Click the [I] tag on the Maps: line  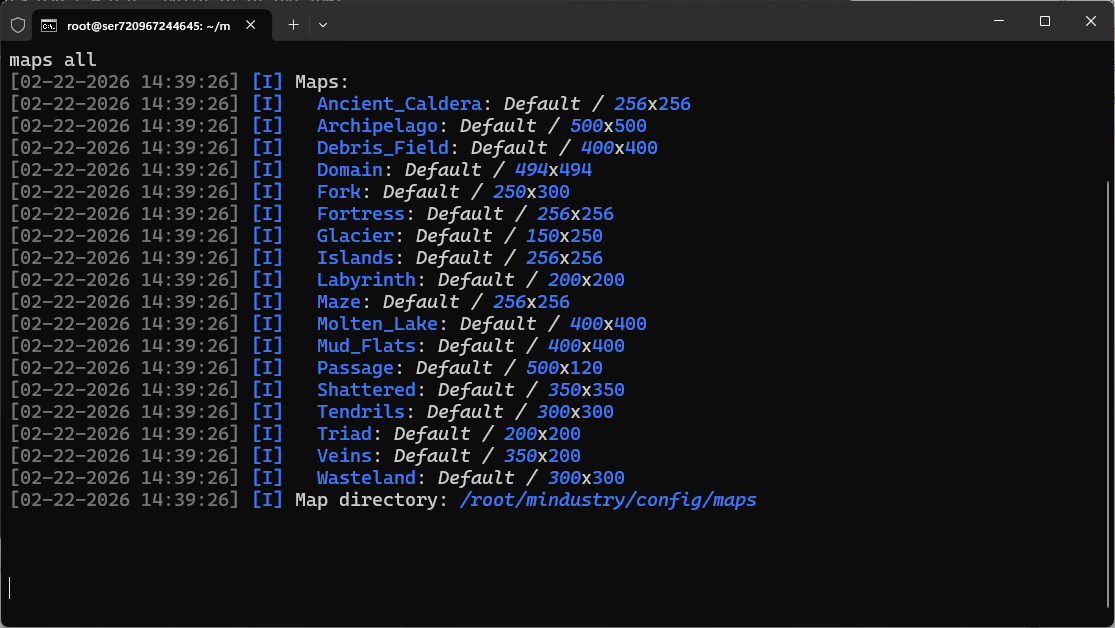pyautogui.click(x=267, y=82)
